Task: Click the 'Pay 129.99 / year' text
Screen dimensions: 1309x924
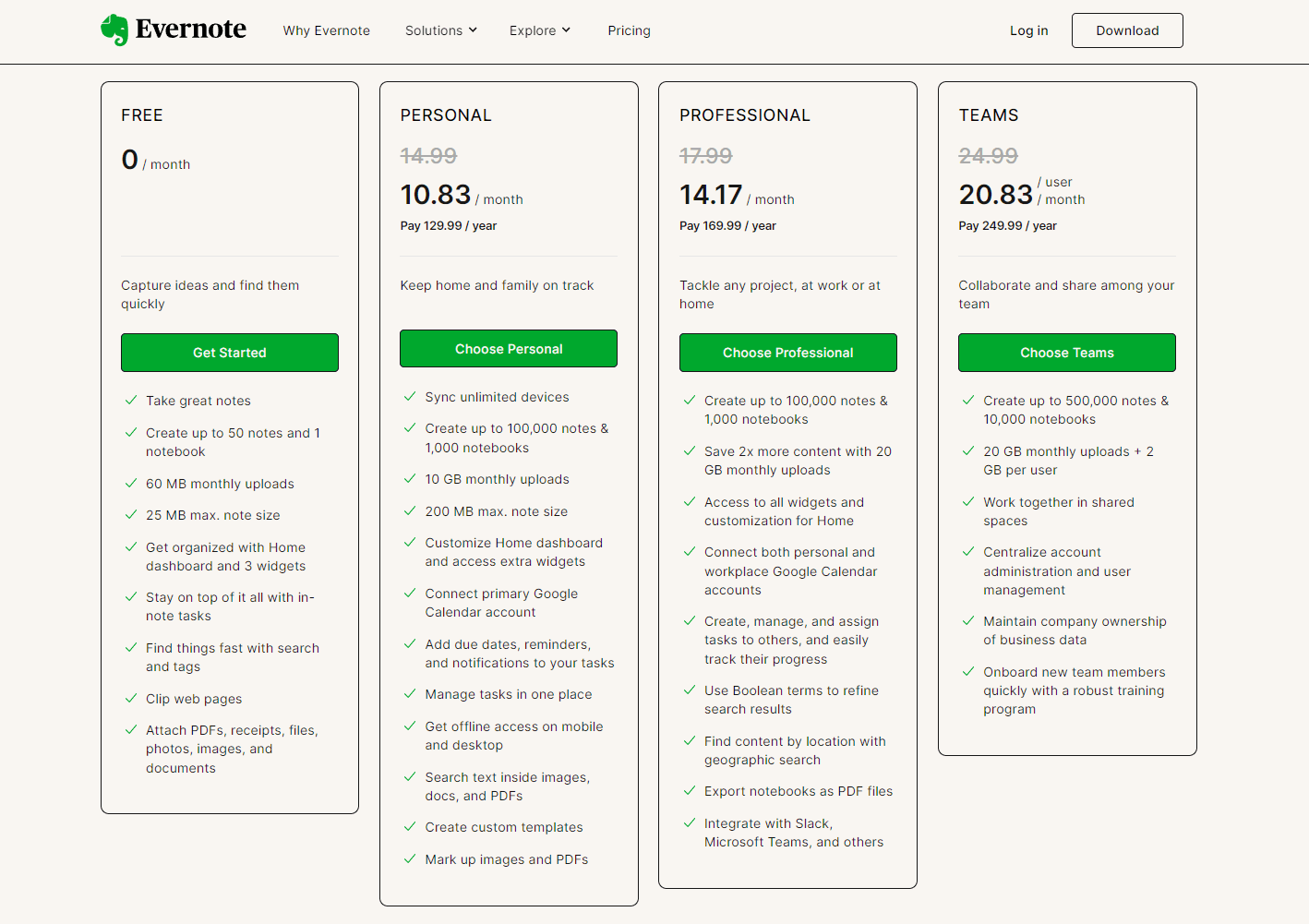Action: tap(449, 225)
